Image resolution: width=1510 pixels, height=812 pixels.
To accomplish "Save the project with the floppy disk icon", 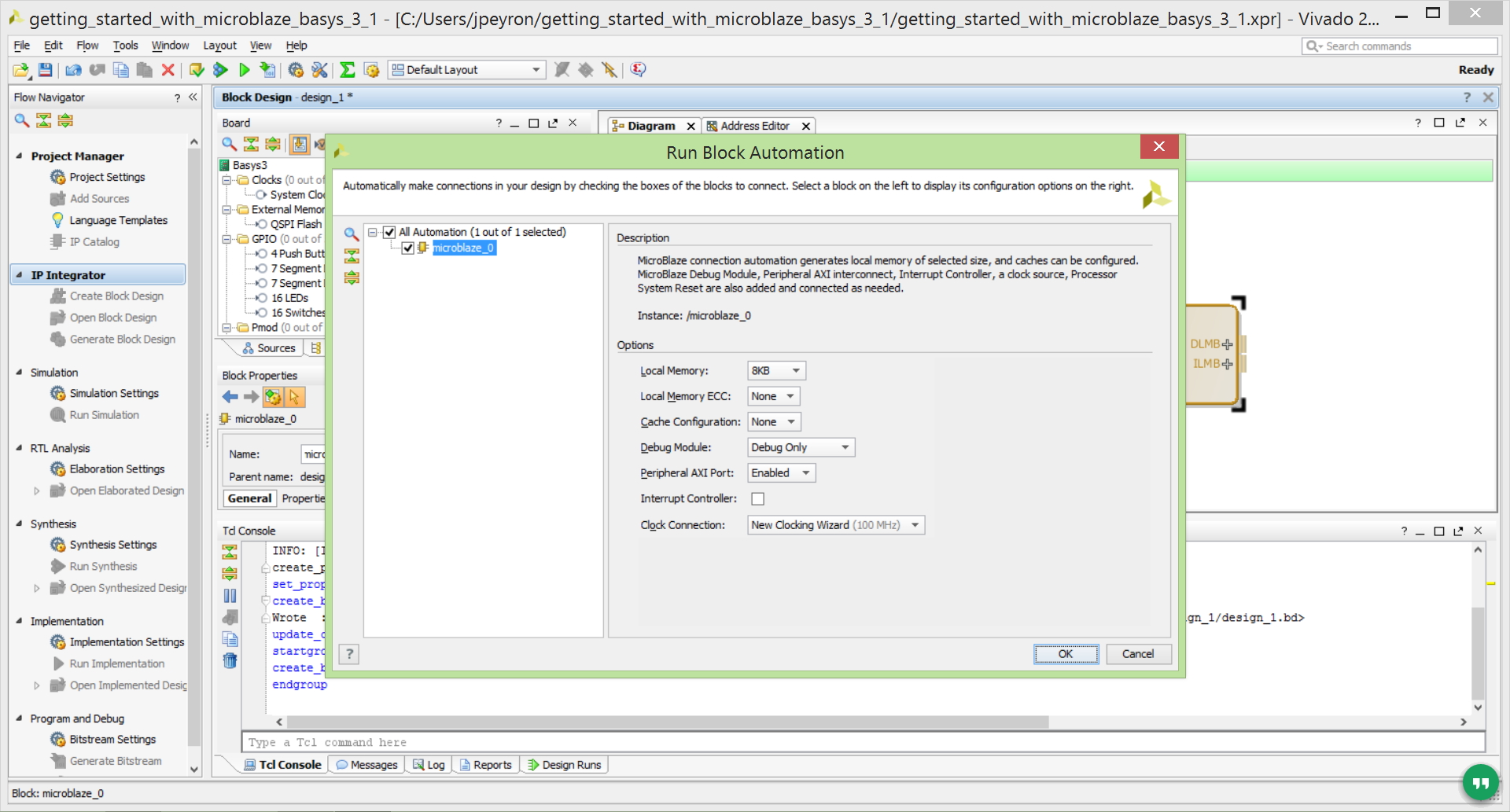I will click(46, 70).
